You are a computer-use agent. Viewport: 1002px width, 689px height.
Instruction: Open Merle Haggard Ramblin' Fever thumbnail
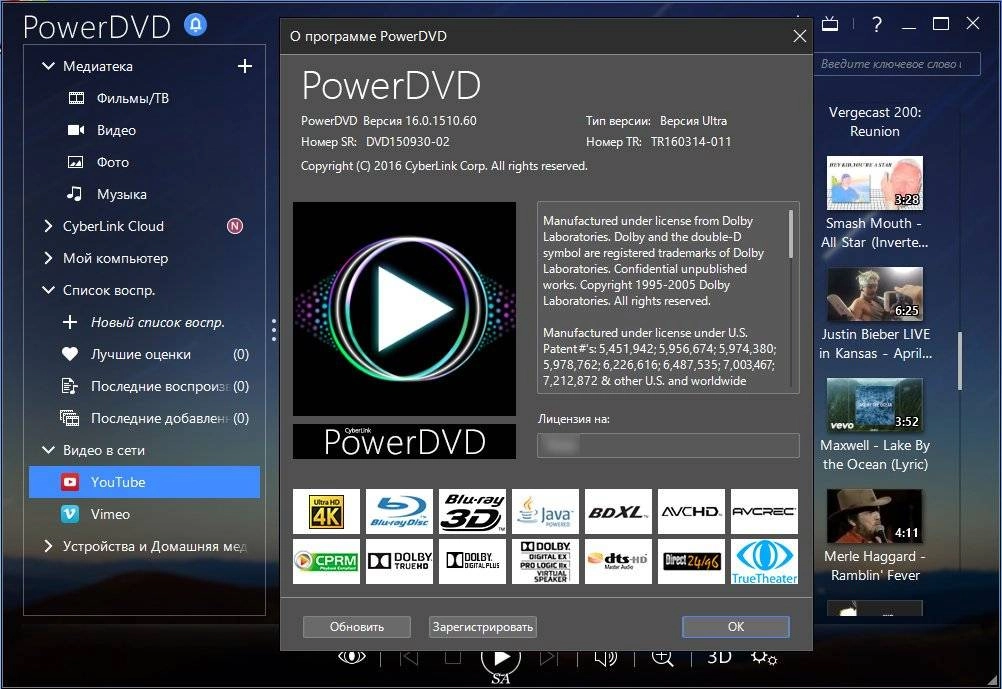coord(874,516)
